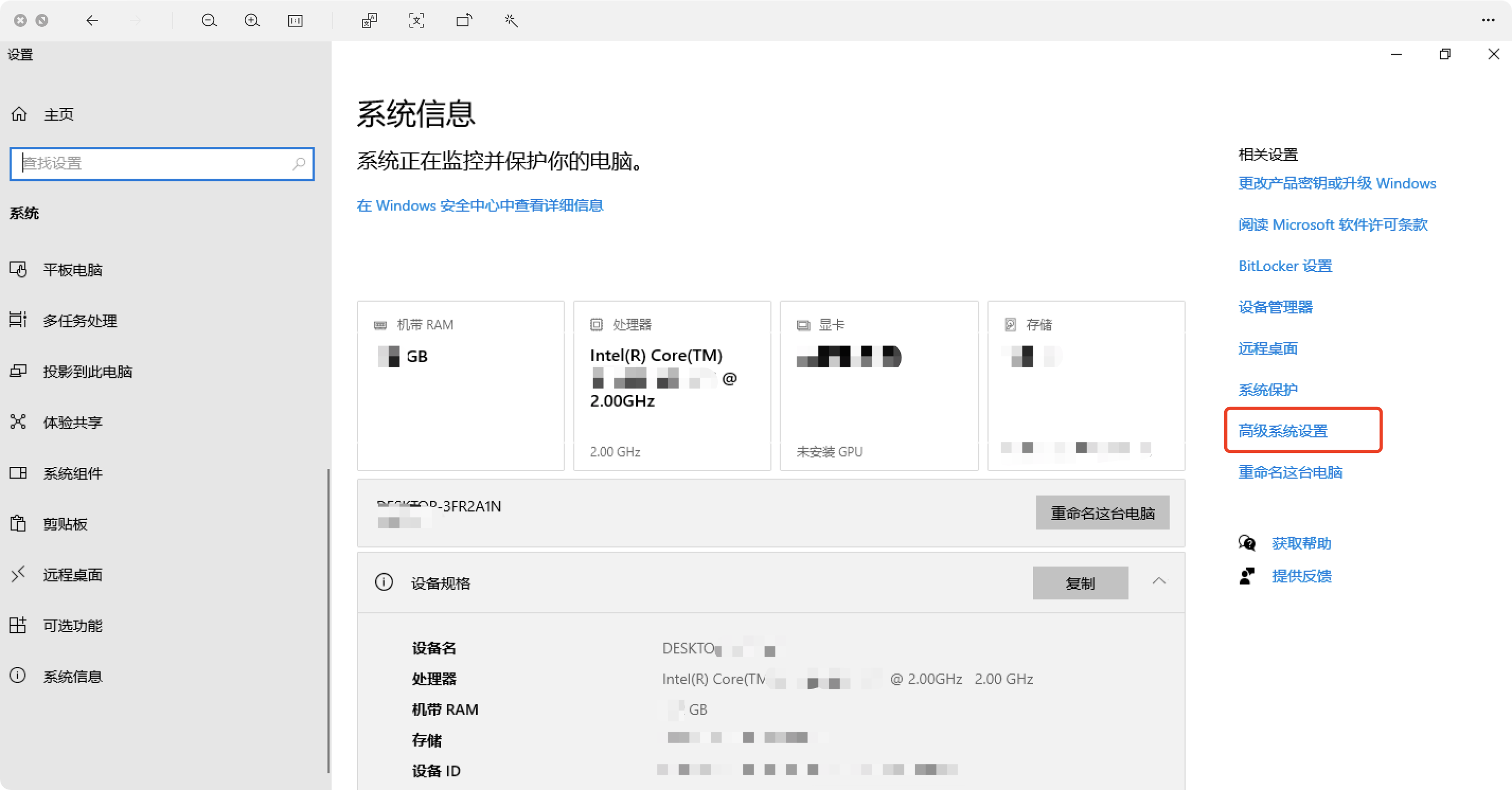Click the 系统信息 page heading
The image size is (1512, 790).
pos(416,114)
